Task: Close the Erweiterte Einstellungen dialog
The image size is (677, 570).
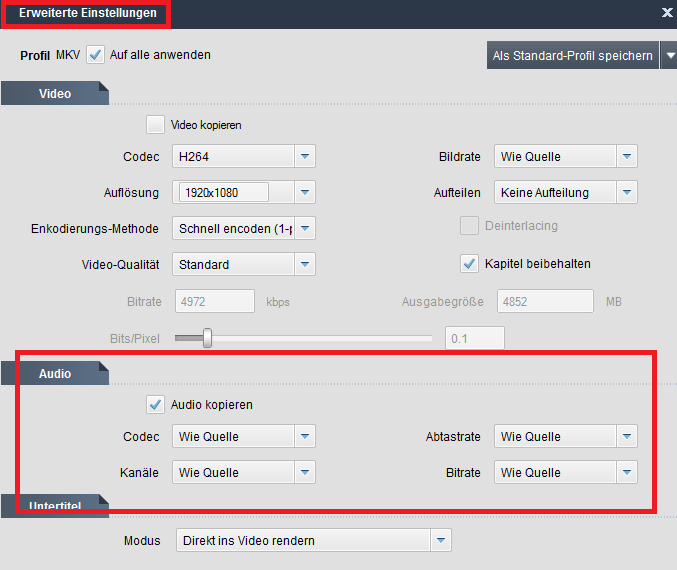Action: pos(667,13)
